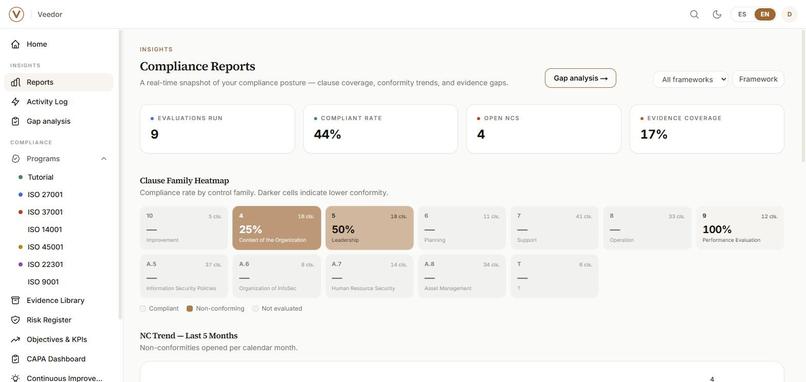Select the Planning heatmap cell
Screen dimensions: 806x382
462,228
